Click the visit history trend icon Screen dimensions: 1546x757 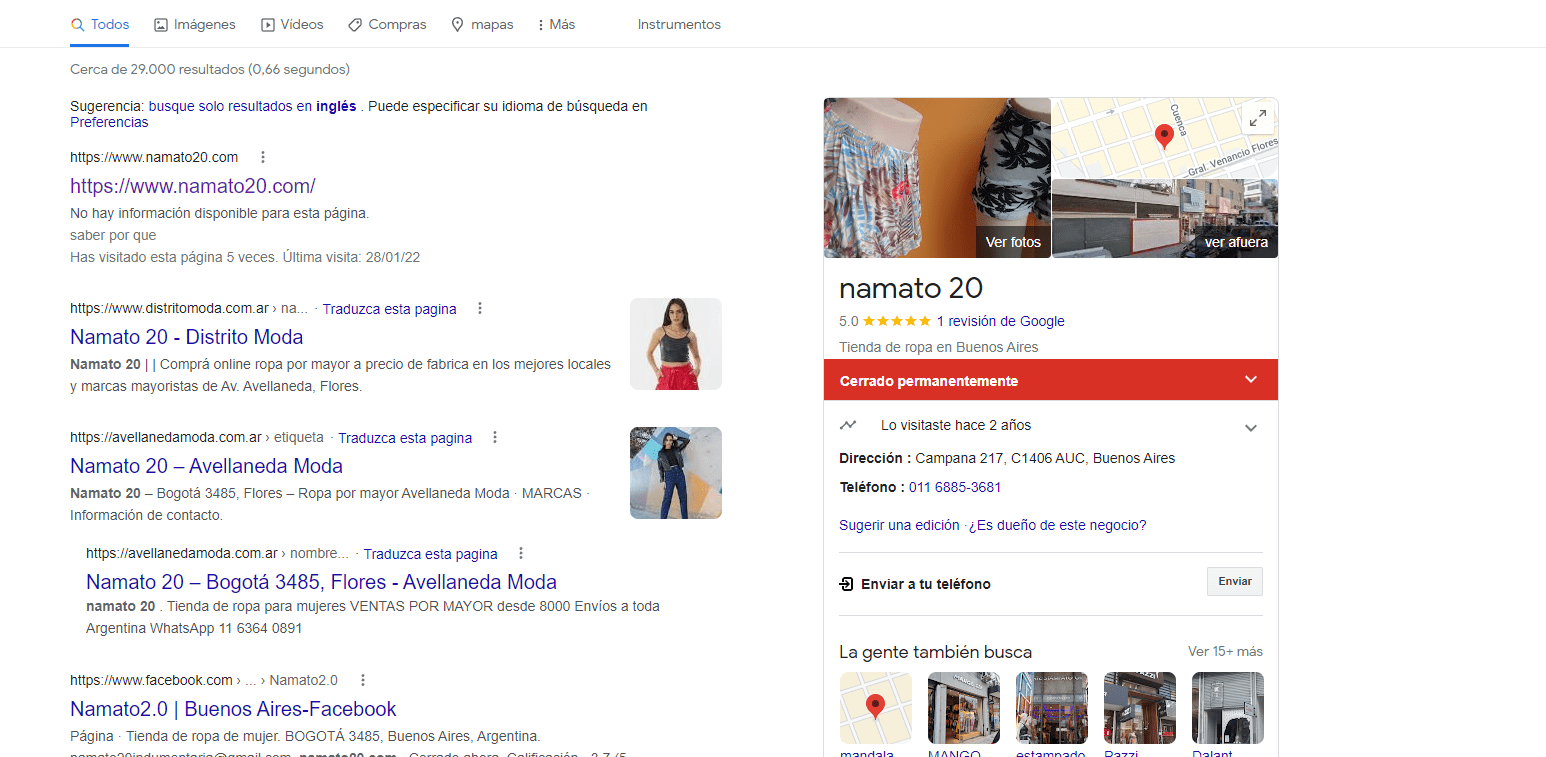(848, 425)
